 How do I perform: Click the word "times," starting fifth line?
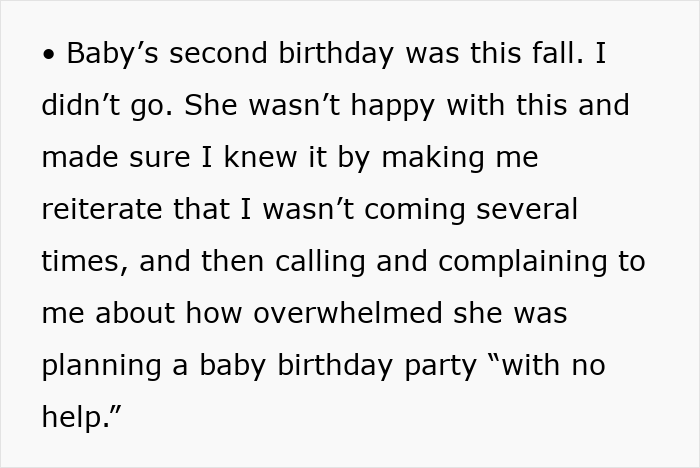(x=84, y=262)
